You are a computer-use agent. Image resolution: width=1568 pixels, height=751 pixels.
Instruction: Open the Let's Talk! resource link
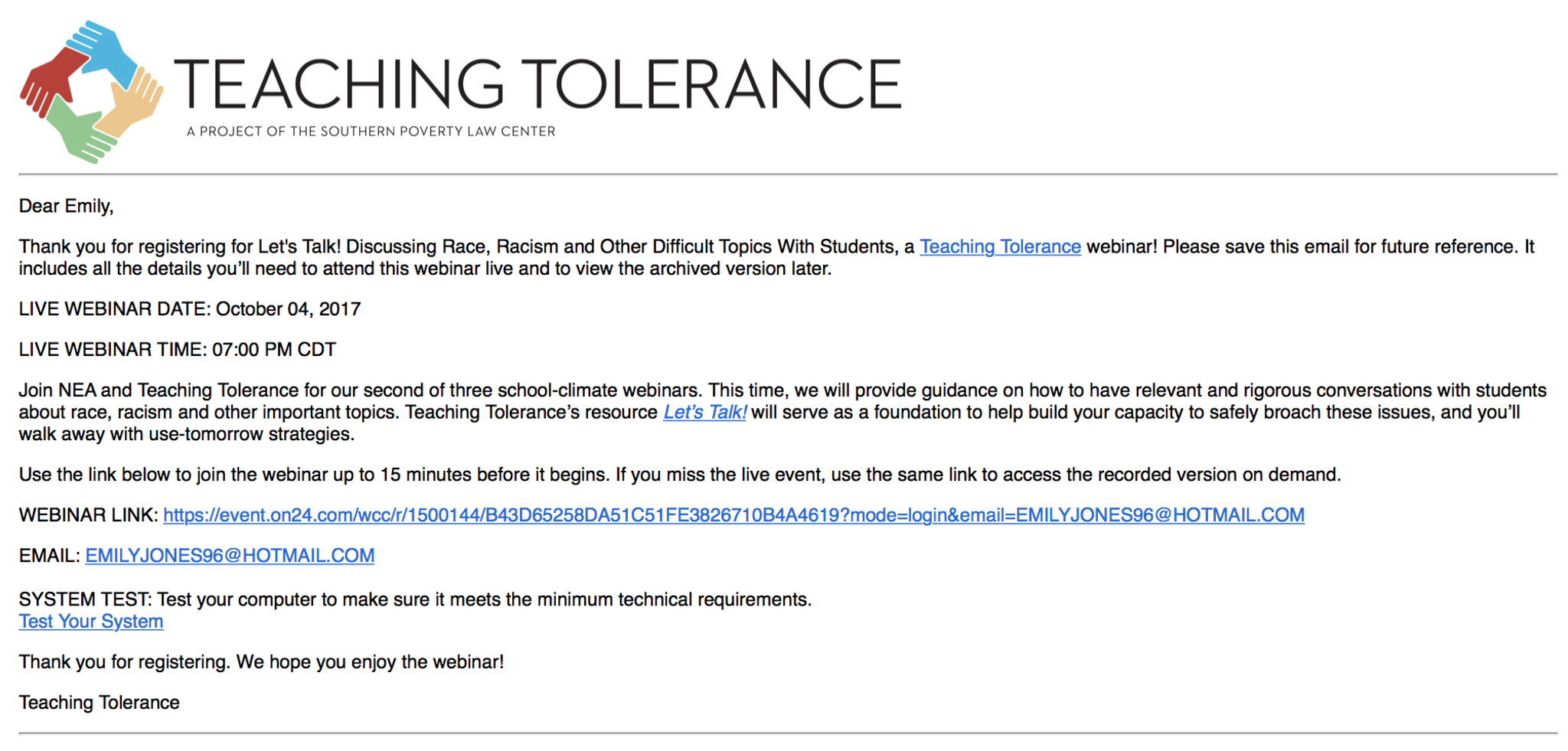point(704,413)
